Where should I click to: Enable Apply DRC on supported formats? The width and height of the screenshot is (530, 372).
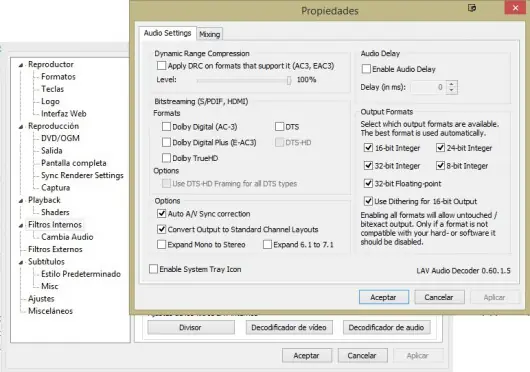point(162,66)
